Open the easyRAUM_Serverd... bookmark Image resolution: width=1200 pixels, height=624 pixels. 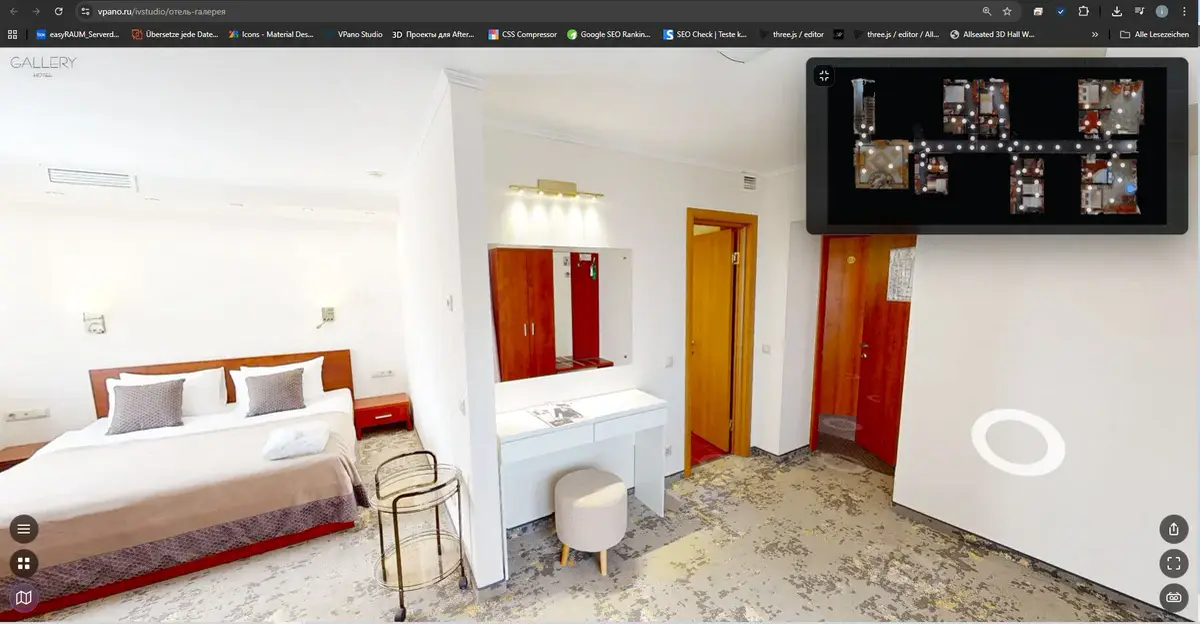tap(77, 34)
